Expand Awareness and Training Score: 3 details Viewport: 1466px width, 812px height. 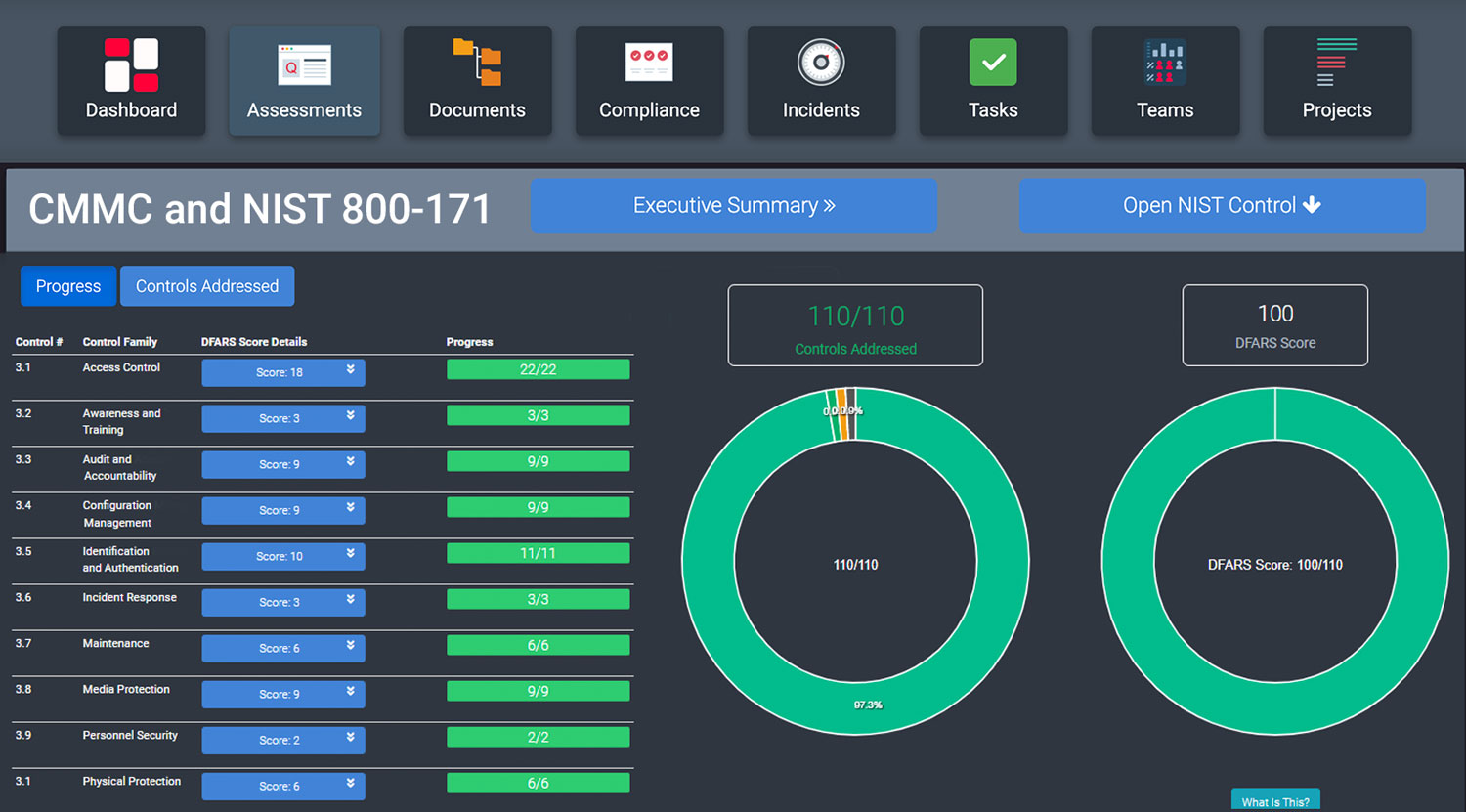[283, 418]
